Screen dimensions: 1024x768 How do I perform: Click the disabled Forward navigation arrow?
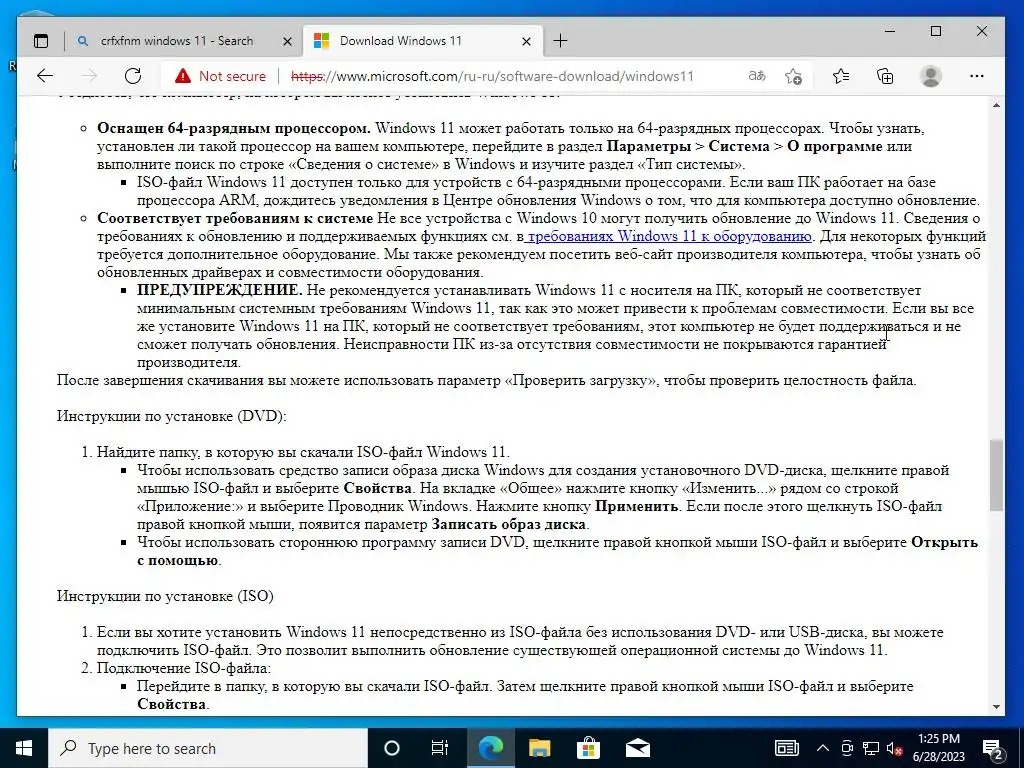pos(89,76)
